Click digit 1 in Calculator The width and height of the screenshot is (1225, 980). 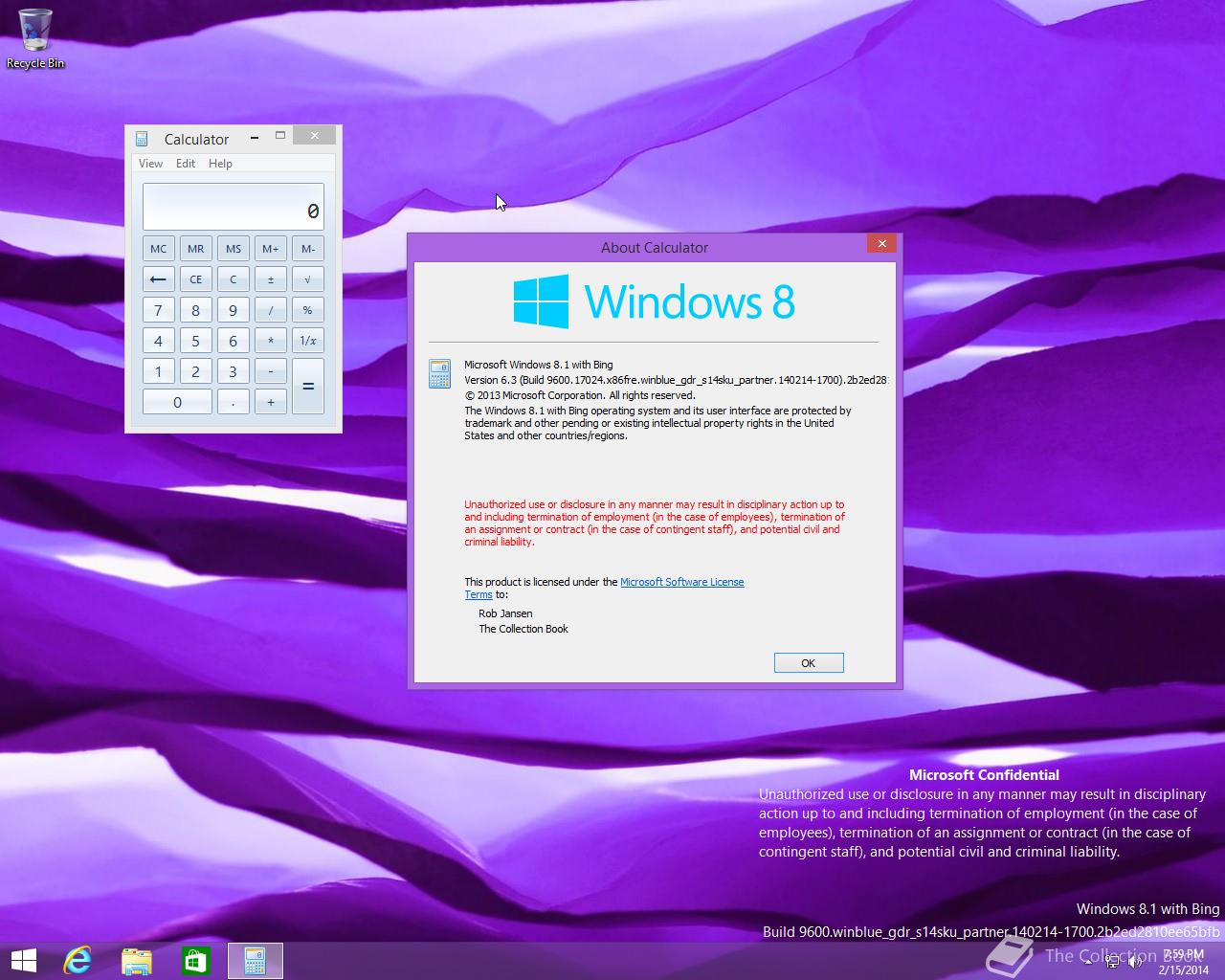tap(159, 371)
